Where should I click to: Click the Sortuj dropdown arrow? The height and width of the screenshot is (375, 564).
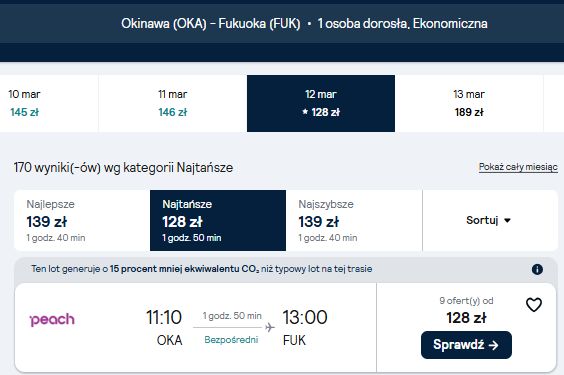click(508, 220)
